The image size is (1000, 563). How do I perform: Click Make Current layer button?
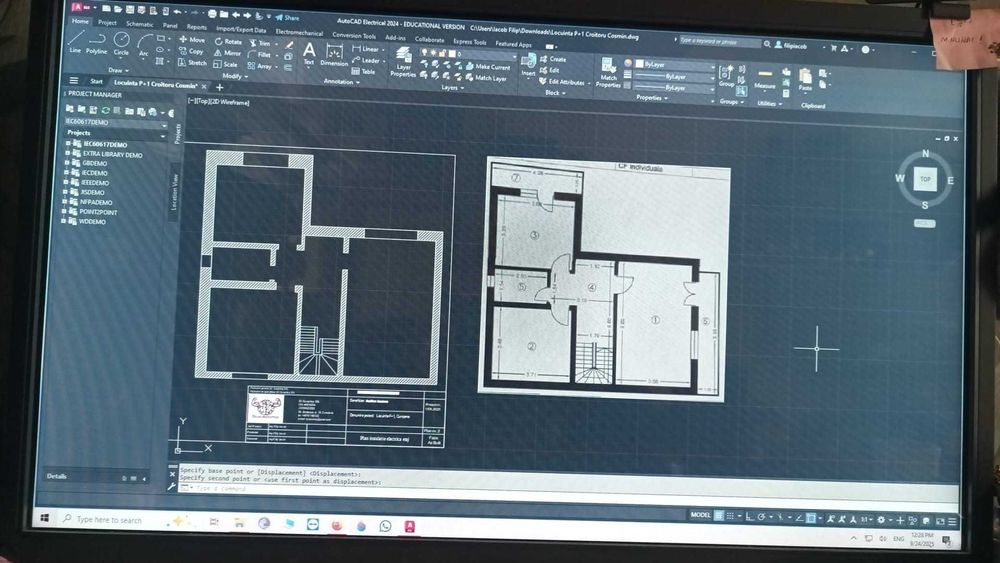click(488, 66)
